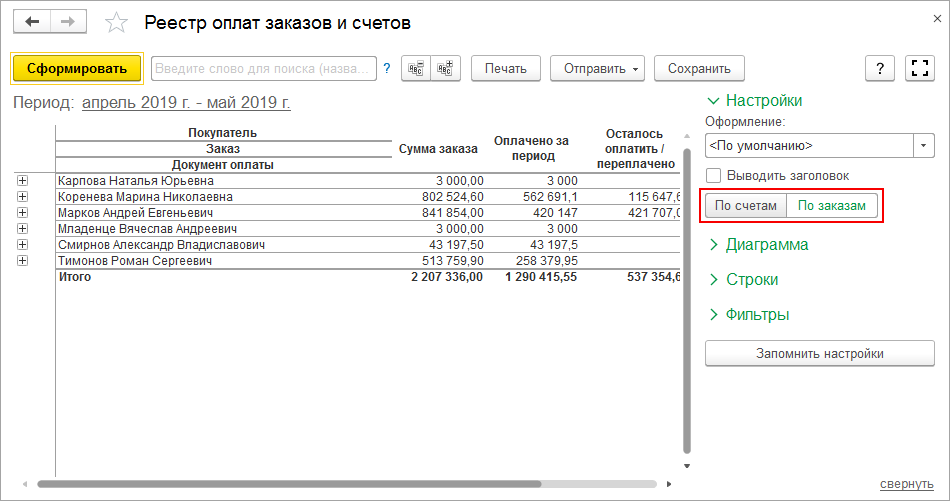Select the cell Тимонов Роман Сергеевич

click(224, 261)
